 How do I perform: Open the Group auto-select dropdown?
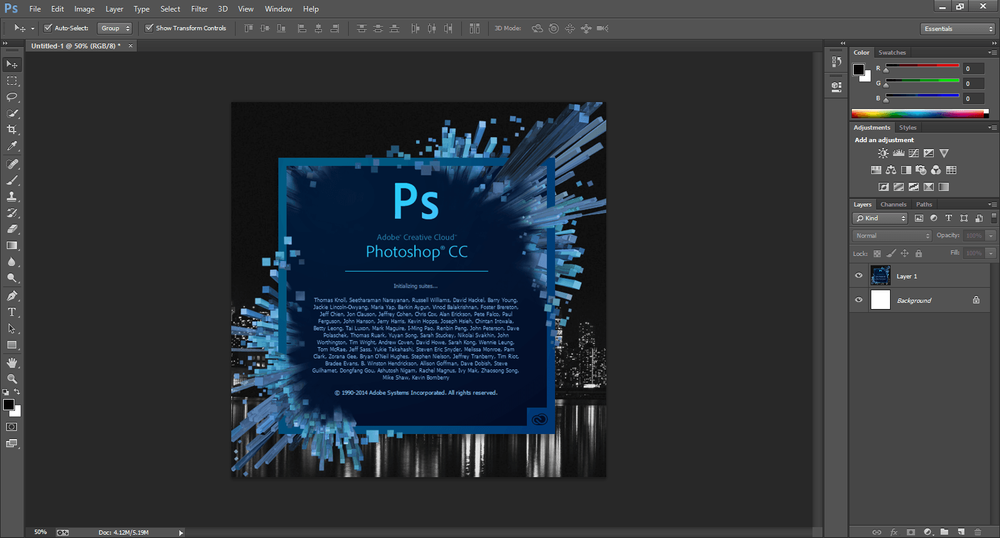click(115, 28)
